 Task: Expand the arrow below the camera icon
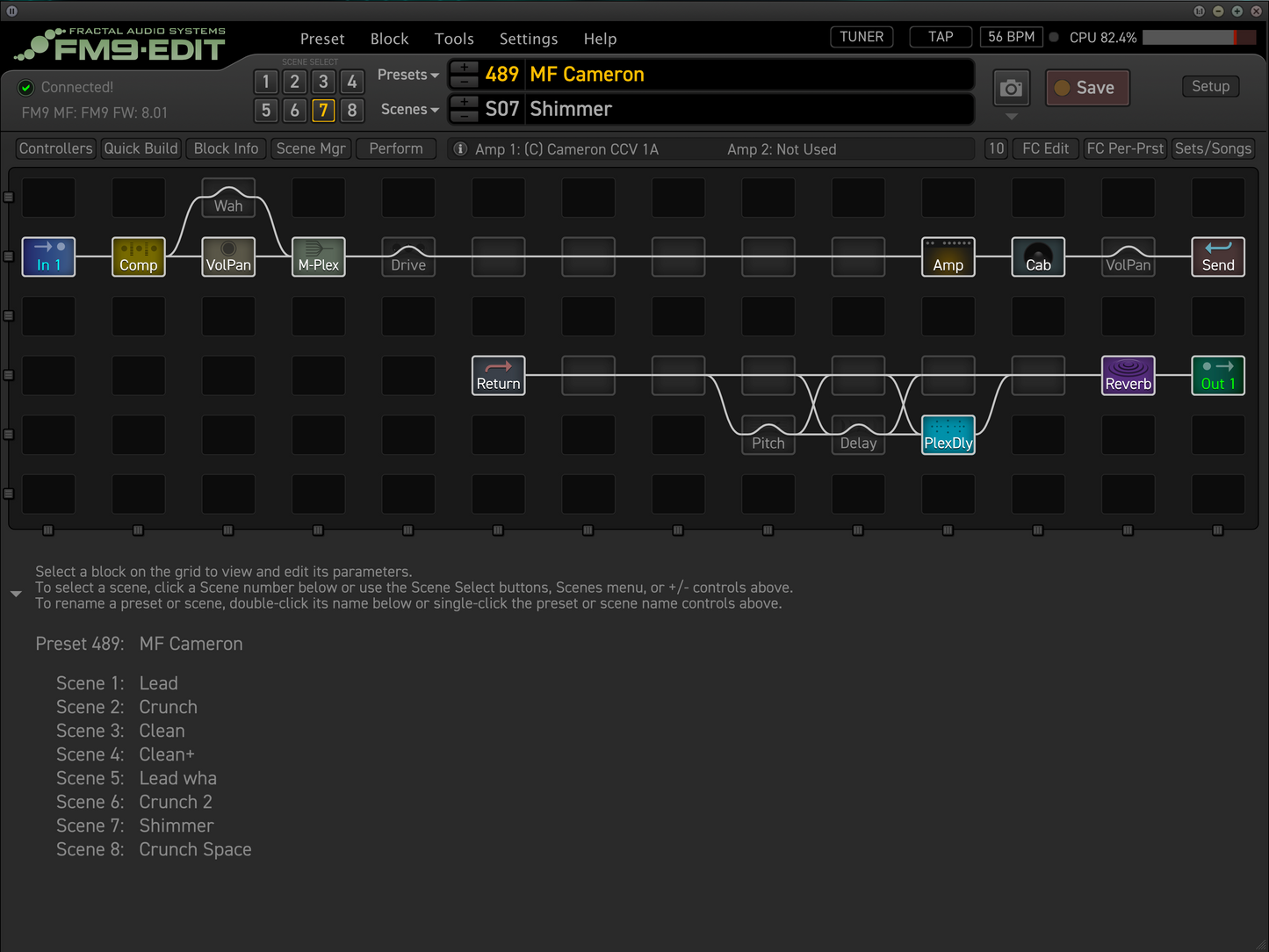pos(1012,116)
